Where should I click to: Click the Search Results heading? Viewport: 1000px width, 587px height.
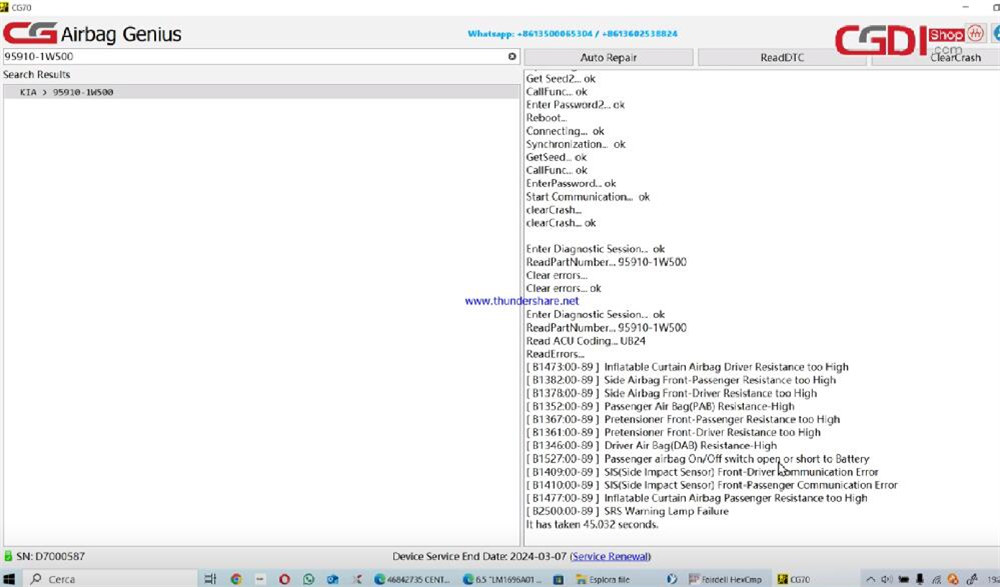point(36,75)
